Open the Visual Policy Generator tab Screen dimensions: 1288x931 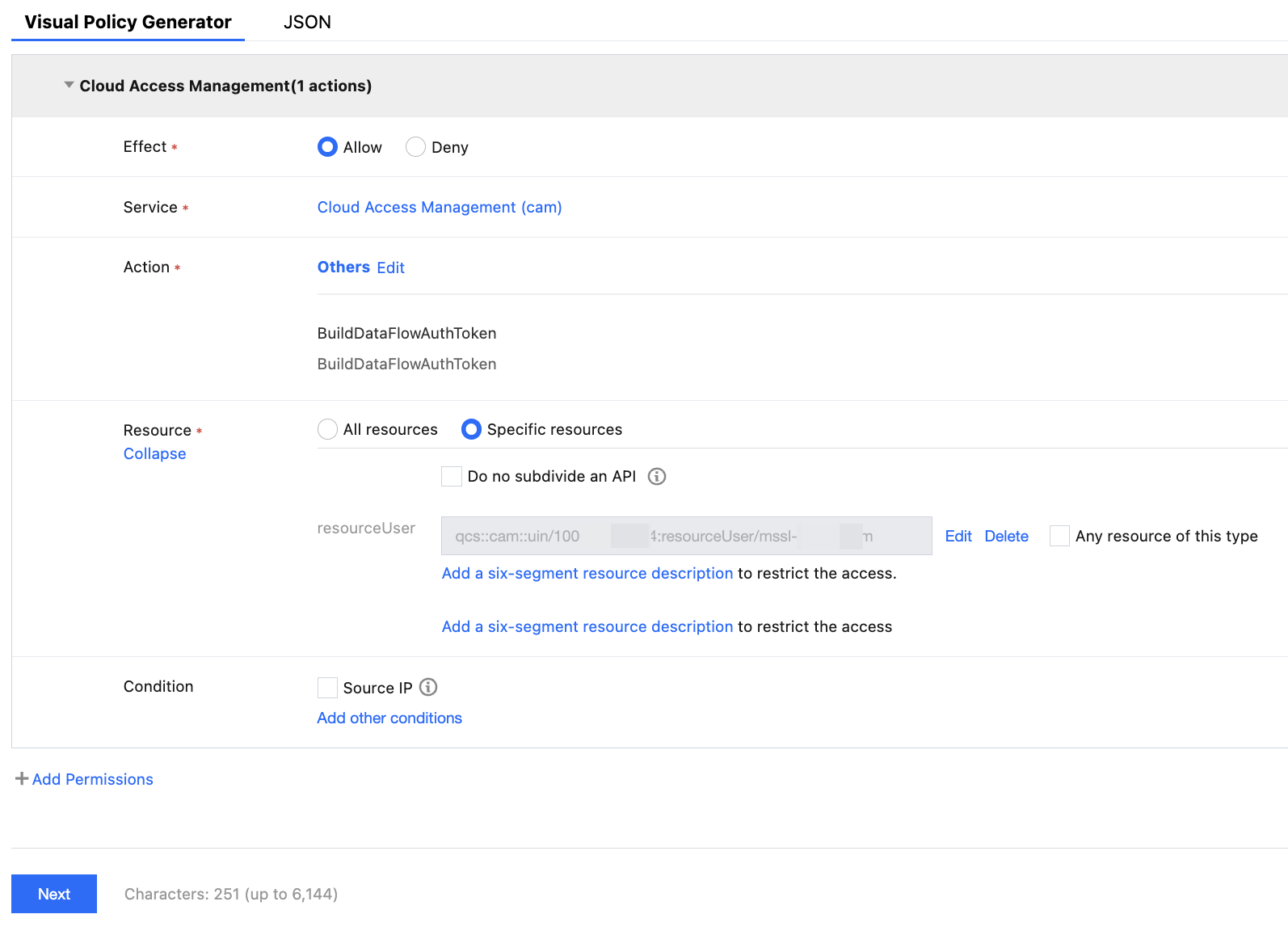tap(128, 22)
